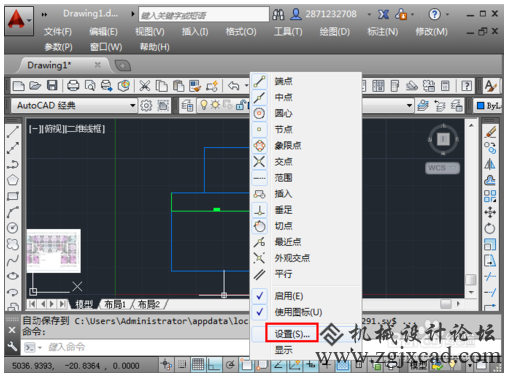Click the ByLayer color swatch
Screen dimensions: 508x377
(481, 106)
